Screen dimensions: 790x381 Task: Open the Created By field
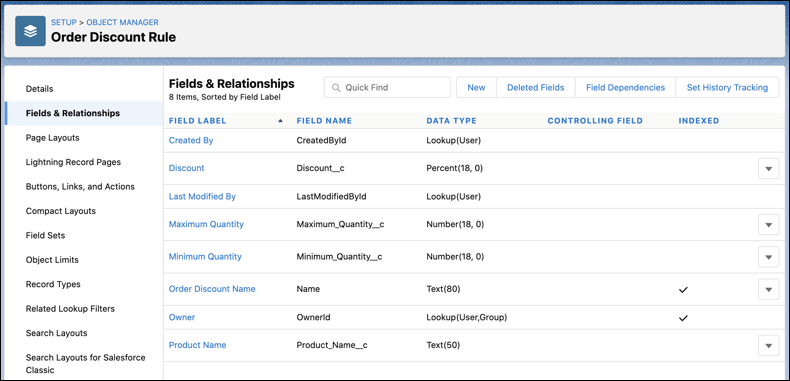(x=191, y=141)
